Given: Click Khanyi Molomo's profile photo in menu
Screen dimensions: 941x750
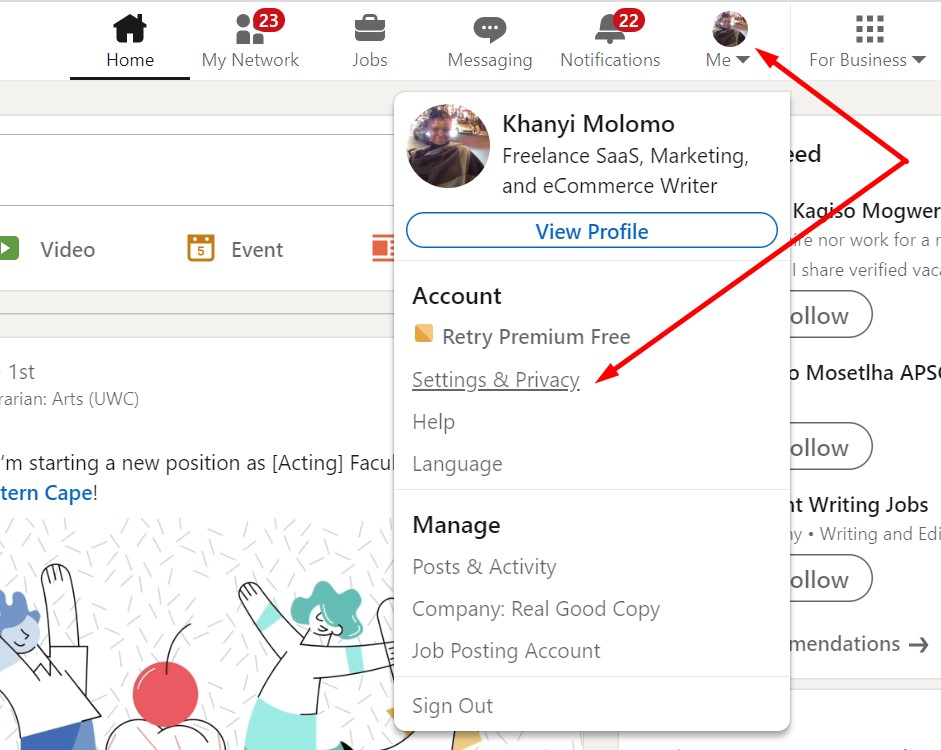Looking at the screenshot, I should [448, 147].
